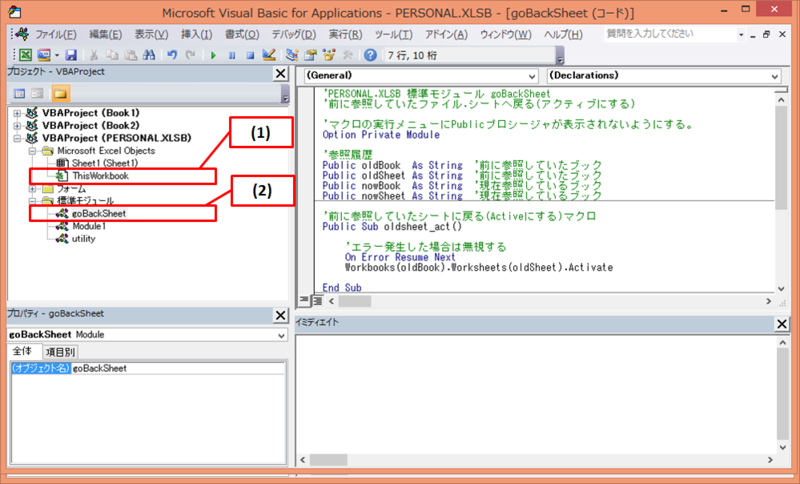Toggle Folders view in Project pane
The height and width of the screenshot is (484, 800).
click(x=60, y=93)
